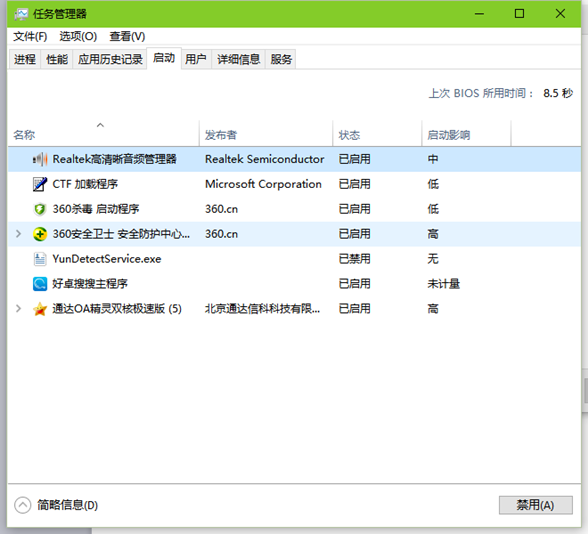Image resolution: width=588 pixels, height=534 pixels.
Task: Click the 中 impact value for Realtek
Action: click(x=433, y=159)
